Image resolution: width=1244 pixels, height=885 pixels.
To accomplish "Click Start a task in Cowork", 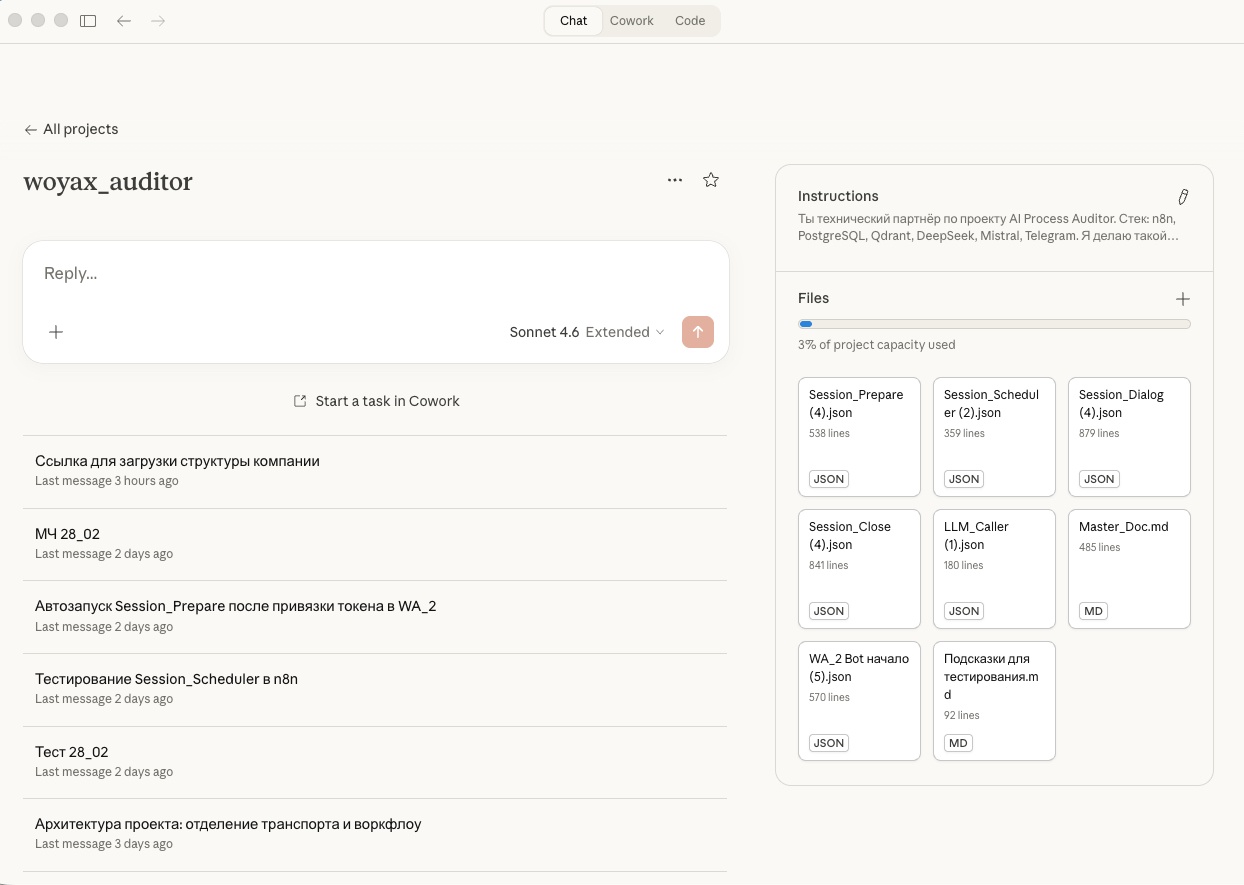I will [x=376, y=401].
